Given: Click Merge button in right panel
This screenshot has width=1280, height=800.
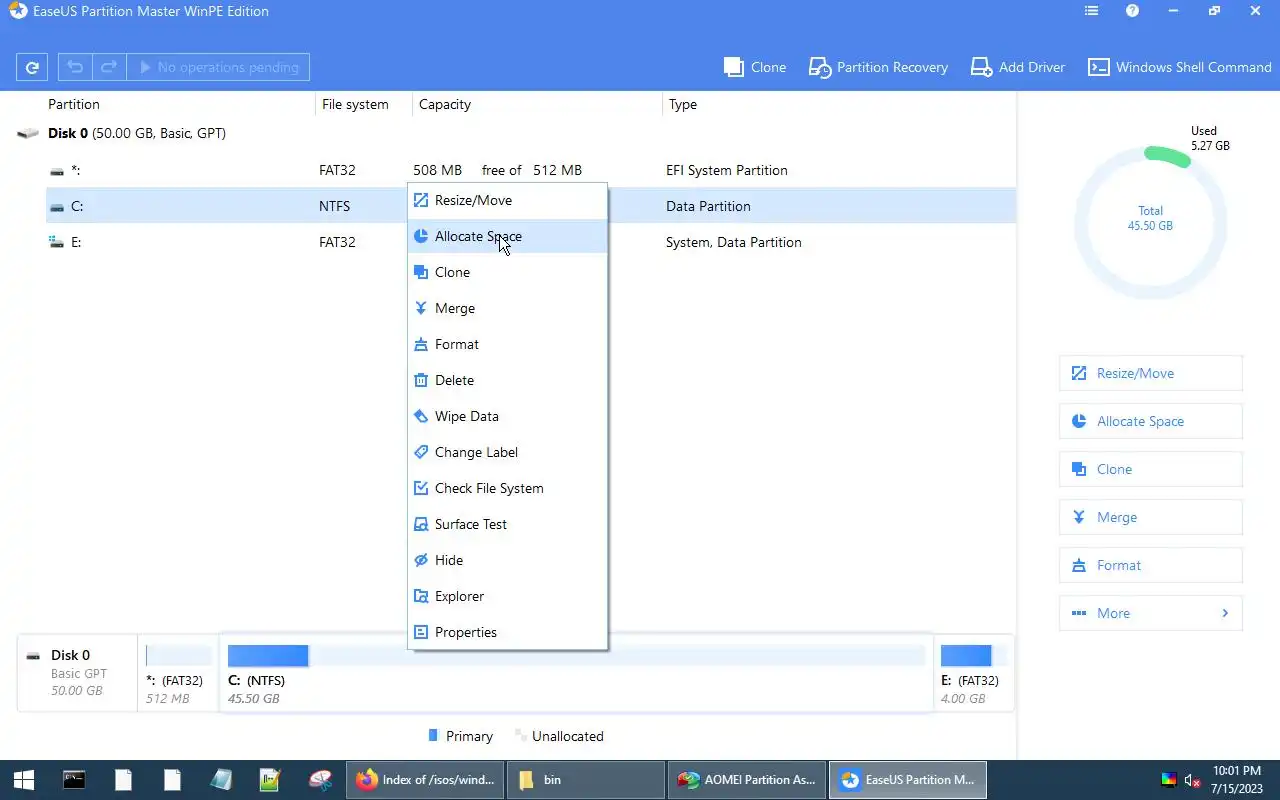Looking at the screenshot, I should pos(1150,517).
